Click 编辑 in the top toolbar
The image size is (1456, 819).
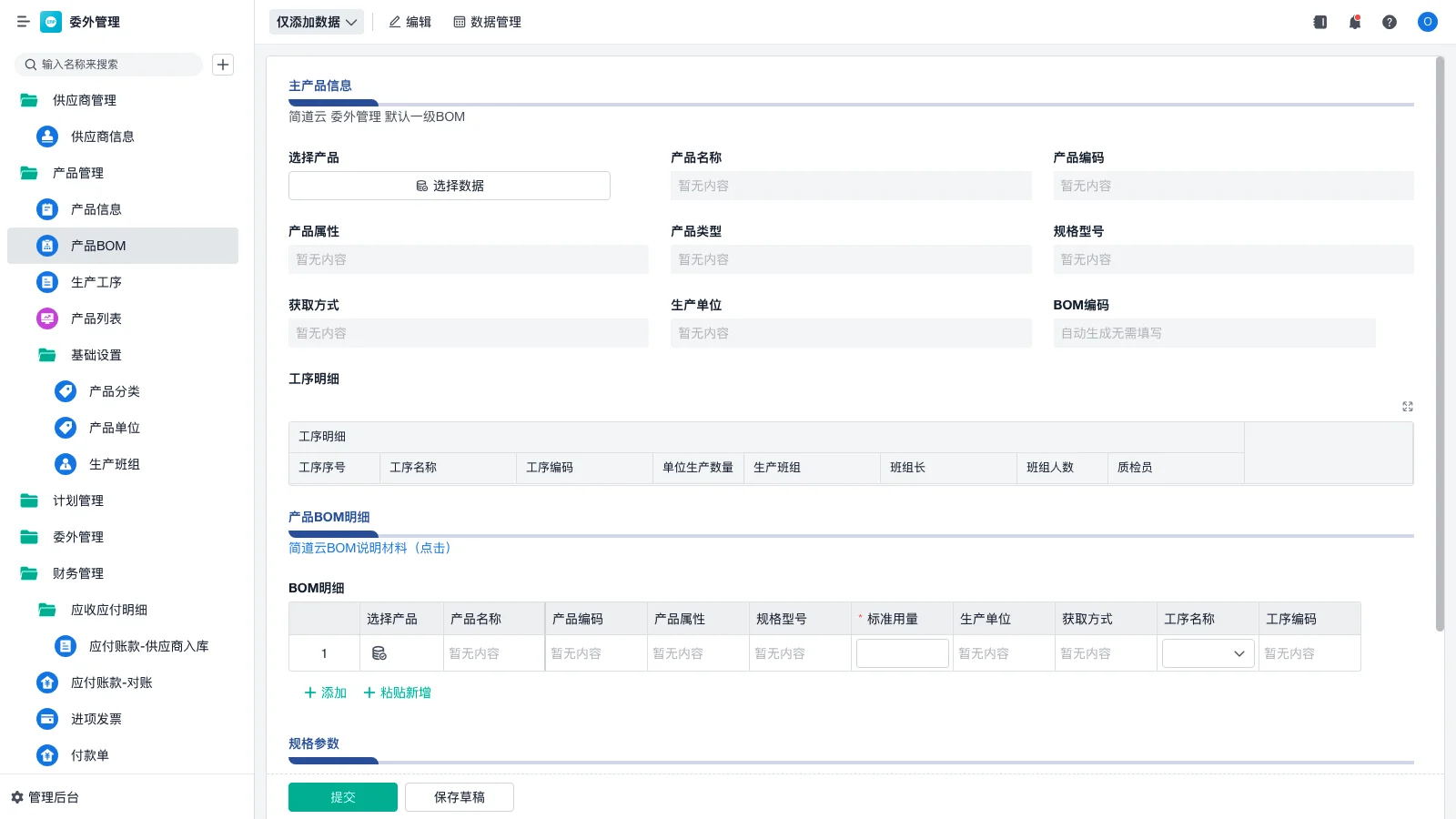click(409, 22)
